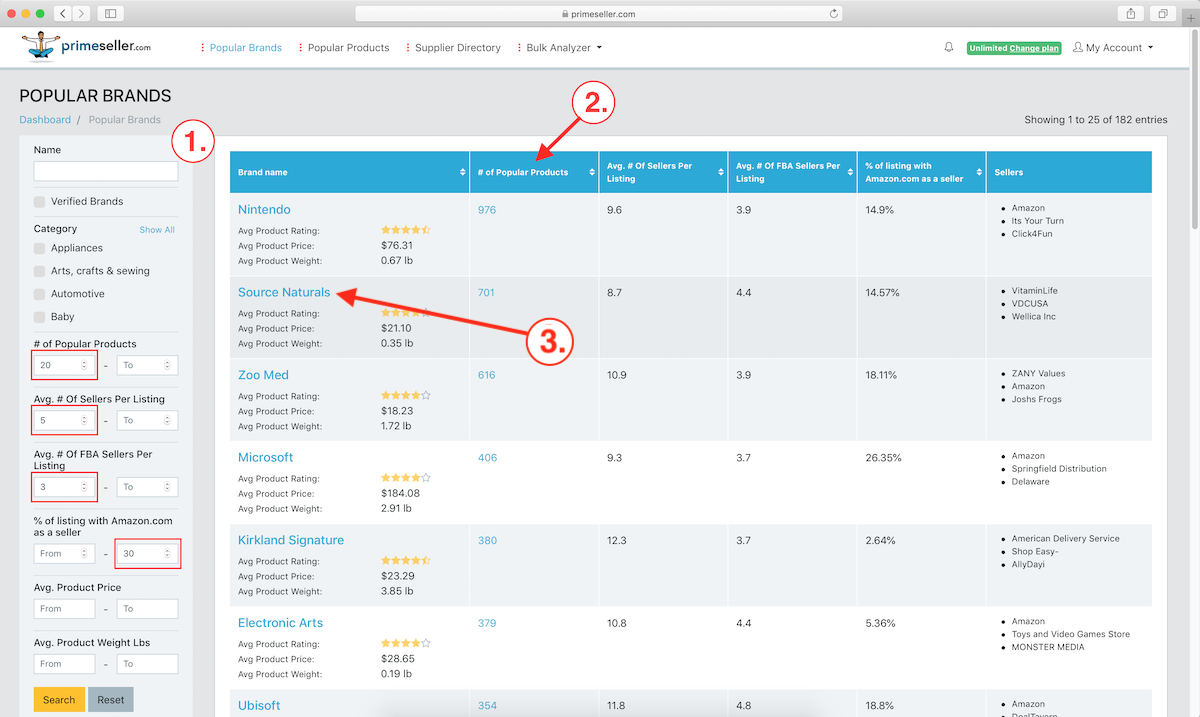The width and height of the screenshot is (1200, 717).
Task: Click the Safari address bar
Action: 599,14
